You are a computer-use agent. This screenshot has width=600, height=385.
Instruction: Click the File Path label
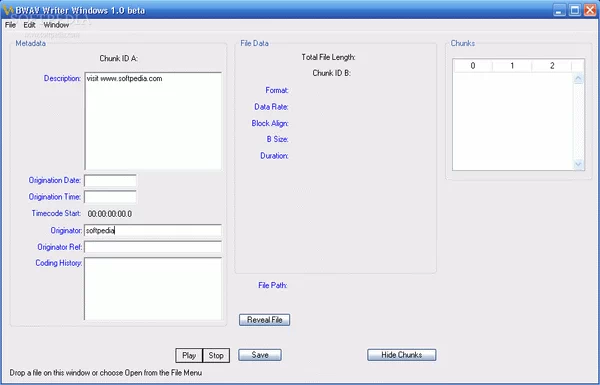272,285
